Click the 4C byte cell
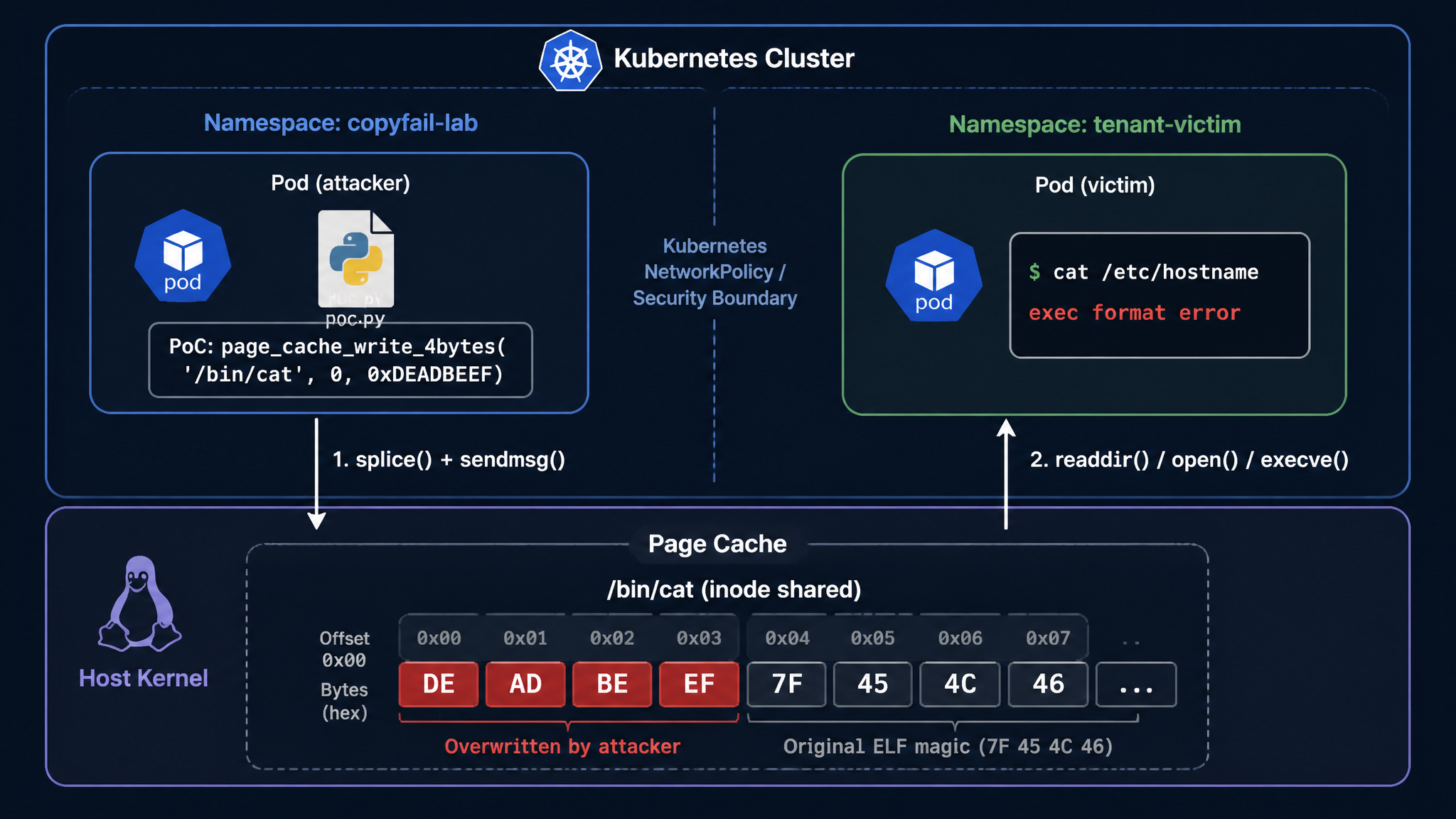The image size is (1456, 819). [960, 684]
